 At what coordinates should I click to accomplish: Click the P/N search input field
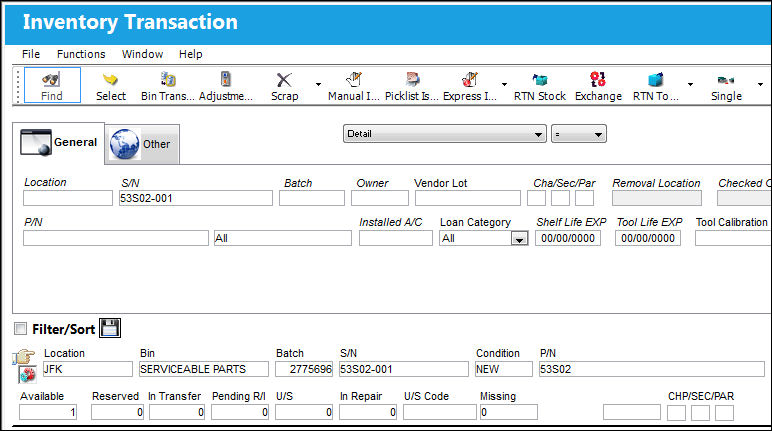[116, 238]
